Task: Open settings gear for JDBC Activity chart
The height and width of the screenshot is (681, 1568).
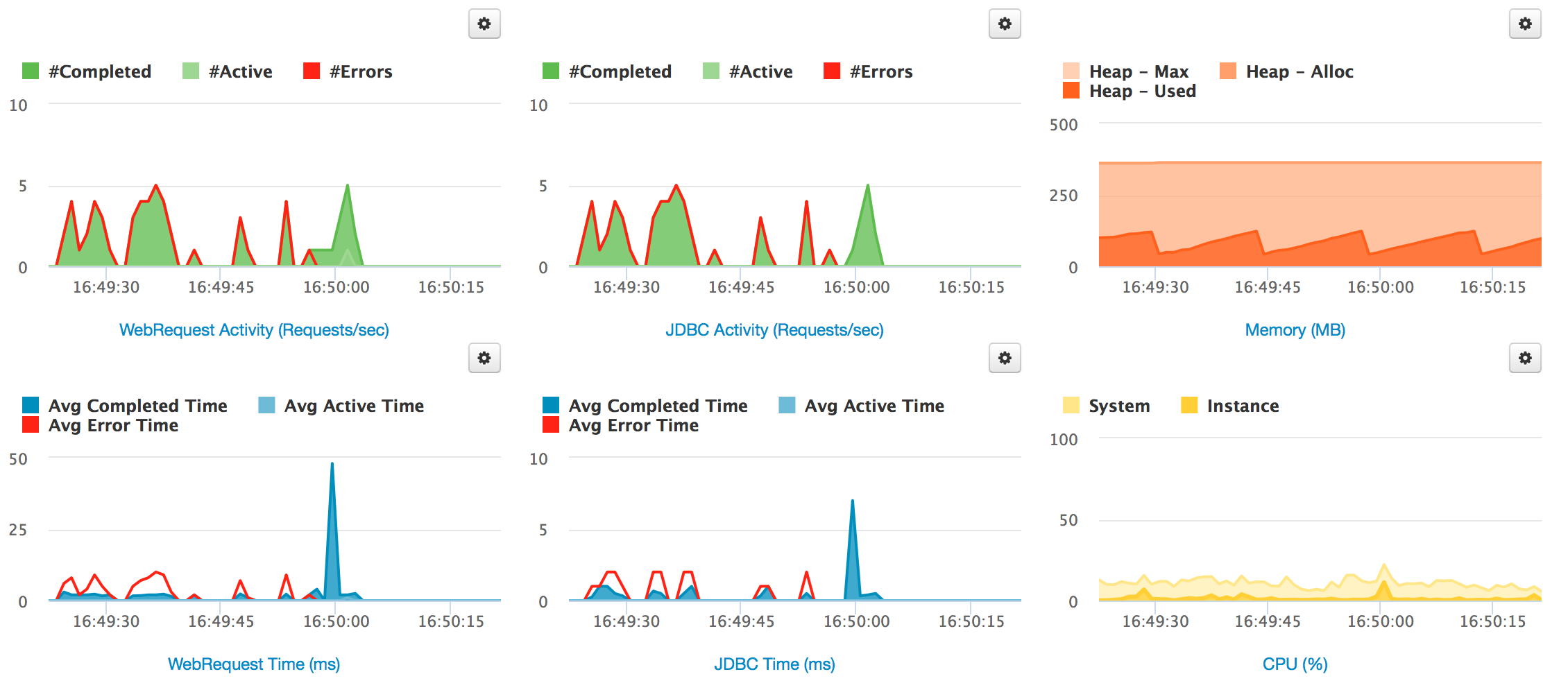Action: coord(1004,24)
